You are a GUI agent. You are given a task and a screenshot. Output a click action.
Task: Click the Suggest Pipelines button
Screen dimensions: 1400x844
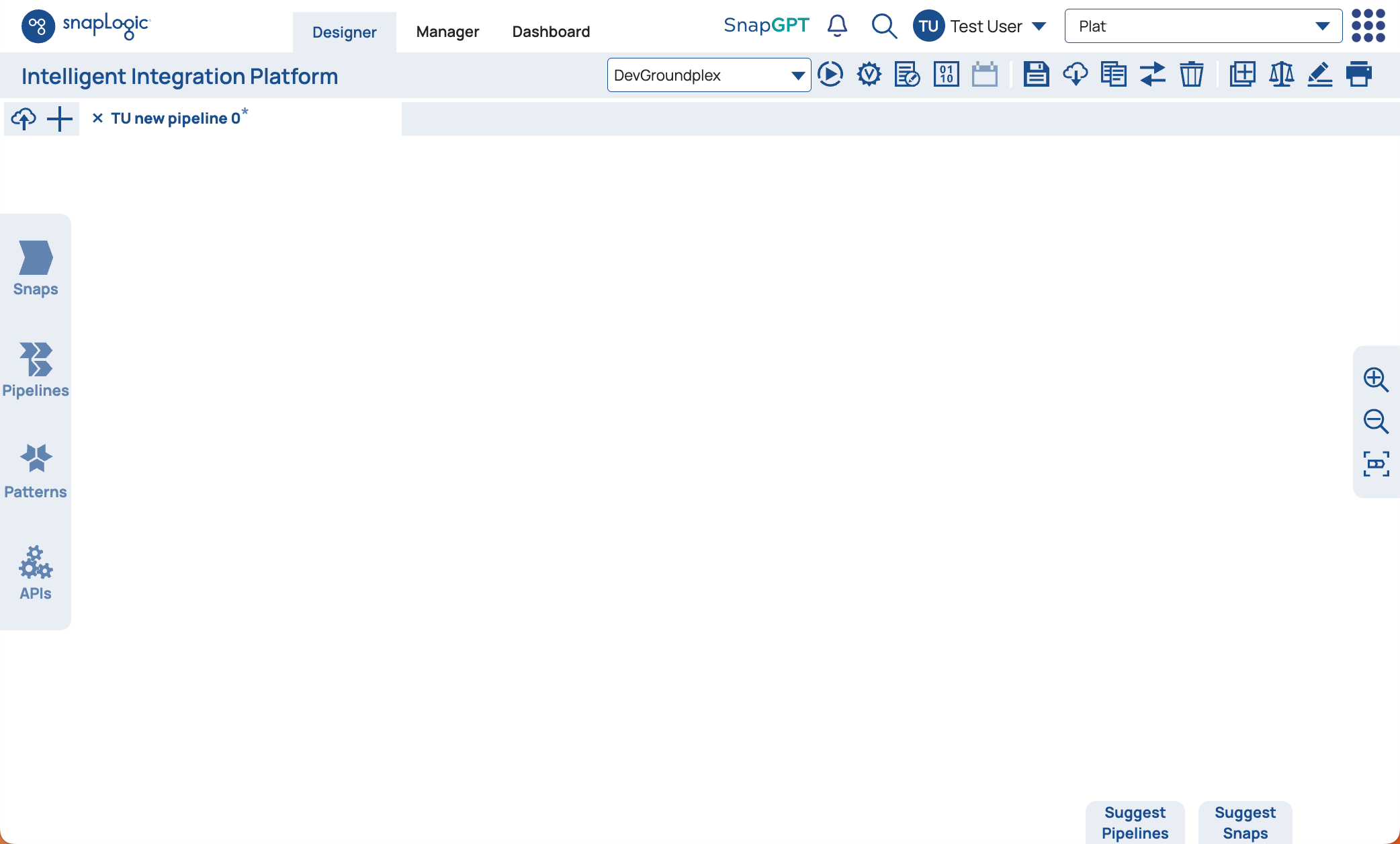coord(1135,822)
